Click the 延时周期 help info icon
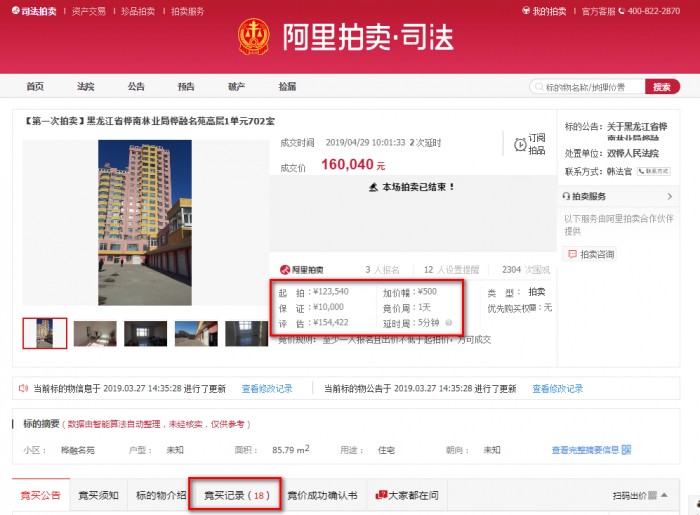Viewport: 700px width, 515px height. pos(449,322)
